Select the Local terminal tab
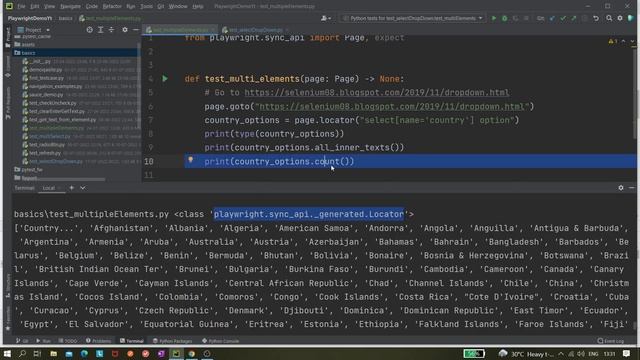The image size is (640, 360). pos(49,188)
